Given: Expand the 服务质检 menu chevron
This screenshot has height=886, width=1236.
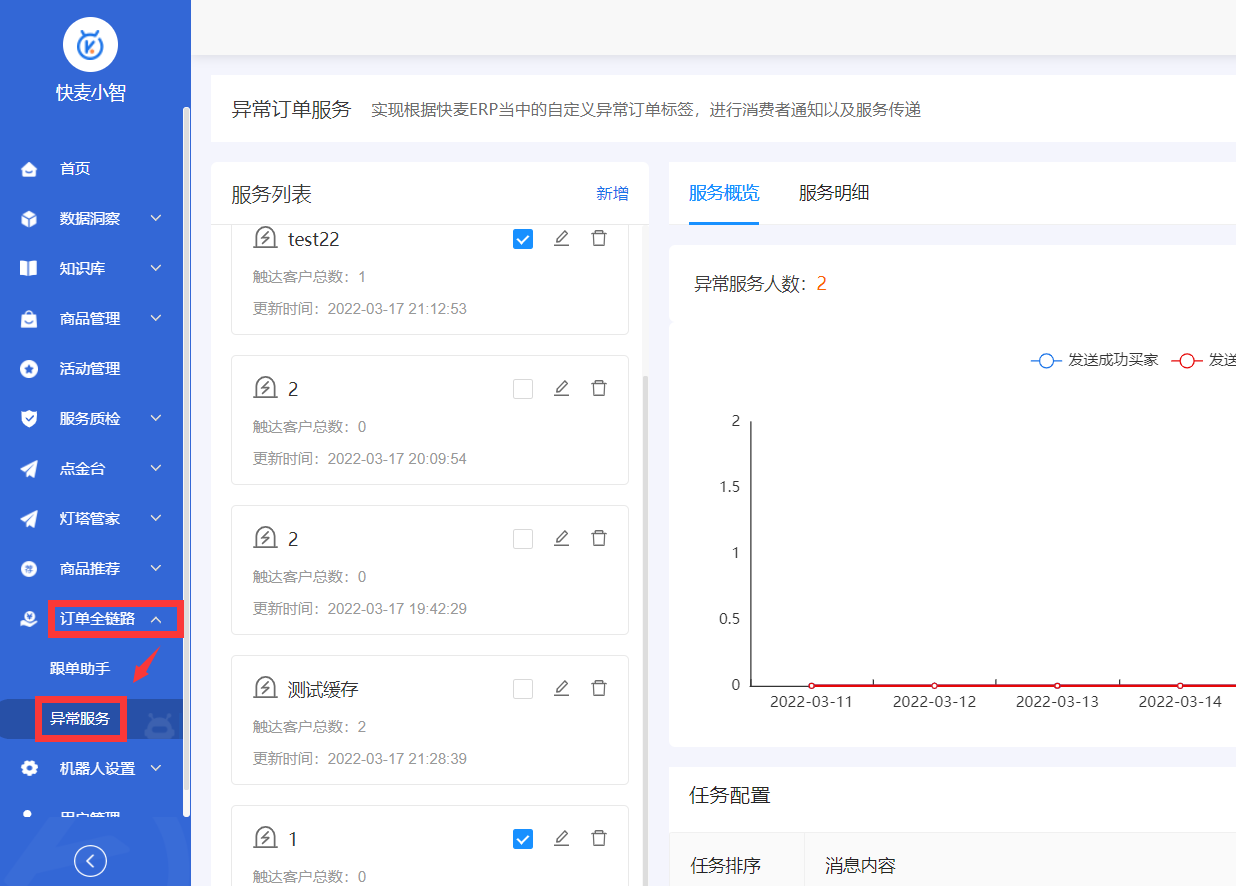Looking at the screenshot, I should tap(156, 418).
